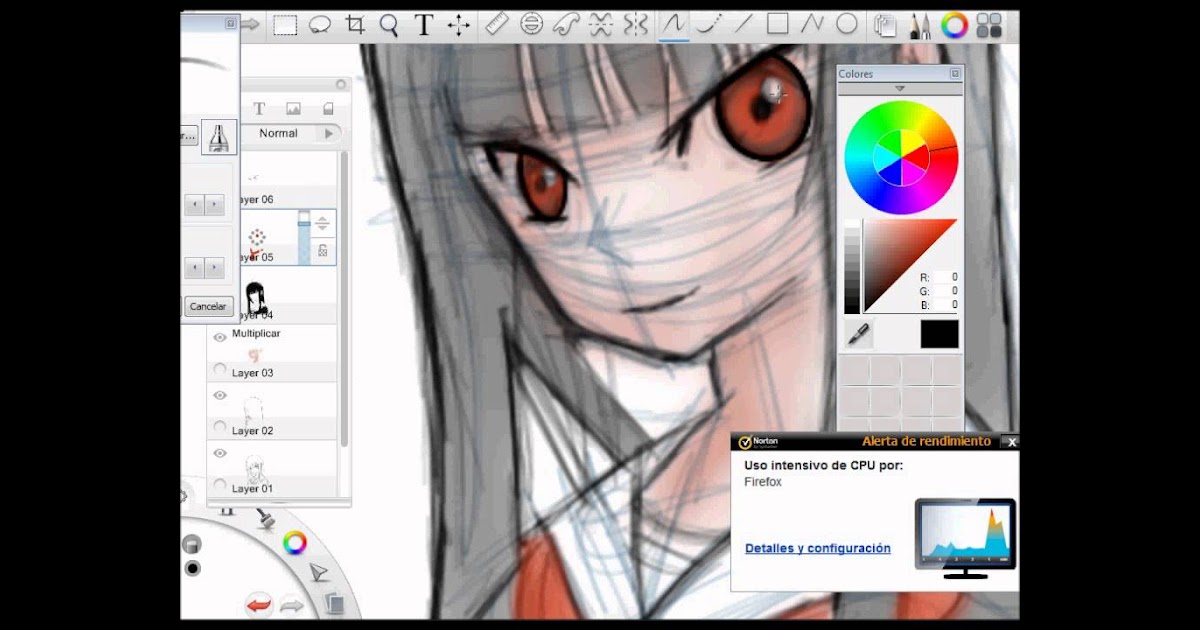Click the eyedropper color picker
Image resolution: width=1200 pixels, height=630 pixels.
859,334
